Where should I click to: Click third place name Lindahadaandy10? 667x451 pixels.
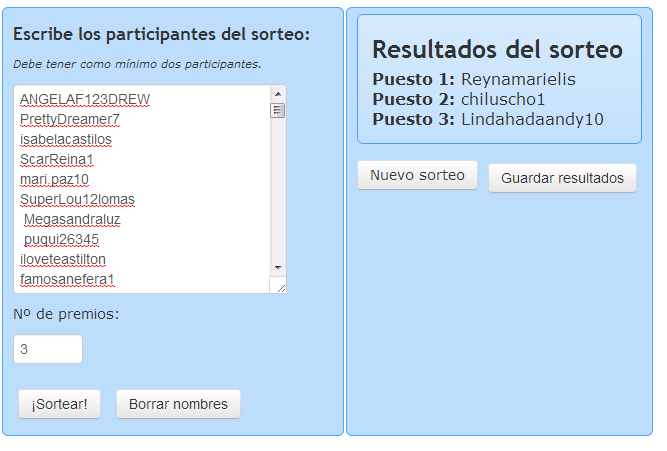tap(532, 119)
